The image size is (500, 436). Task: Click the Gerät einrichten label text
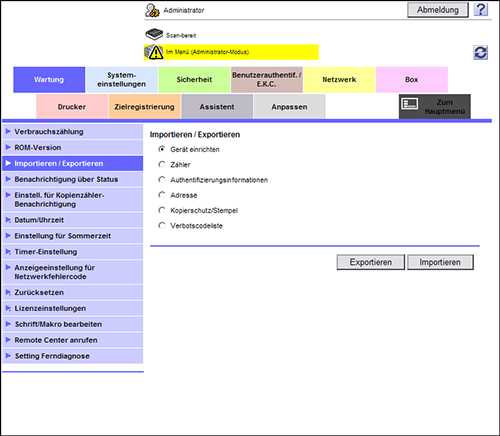point(195,150)
